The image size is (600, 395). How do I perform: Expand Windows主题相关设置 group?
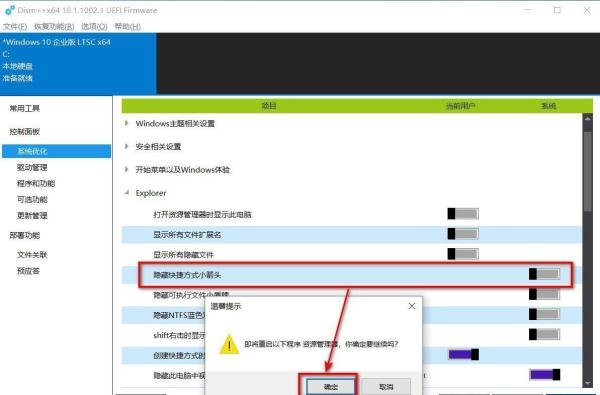pos(127,123)
